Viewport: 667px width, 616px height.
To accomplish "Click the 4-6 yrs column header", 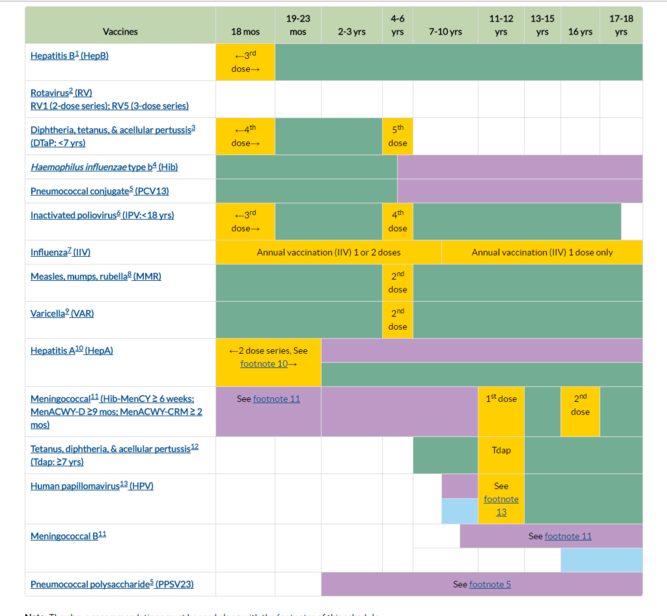I will (x=398, y=25).
